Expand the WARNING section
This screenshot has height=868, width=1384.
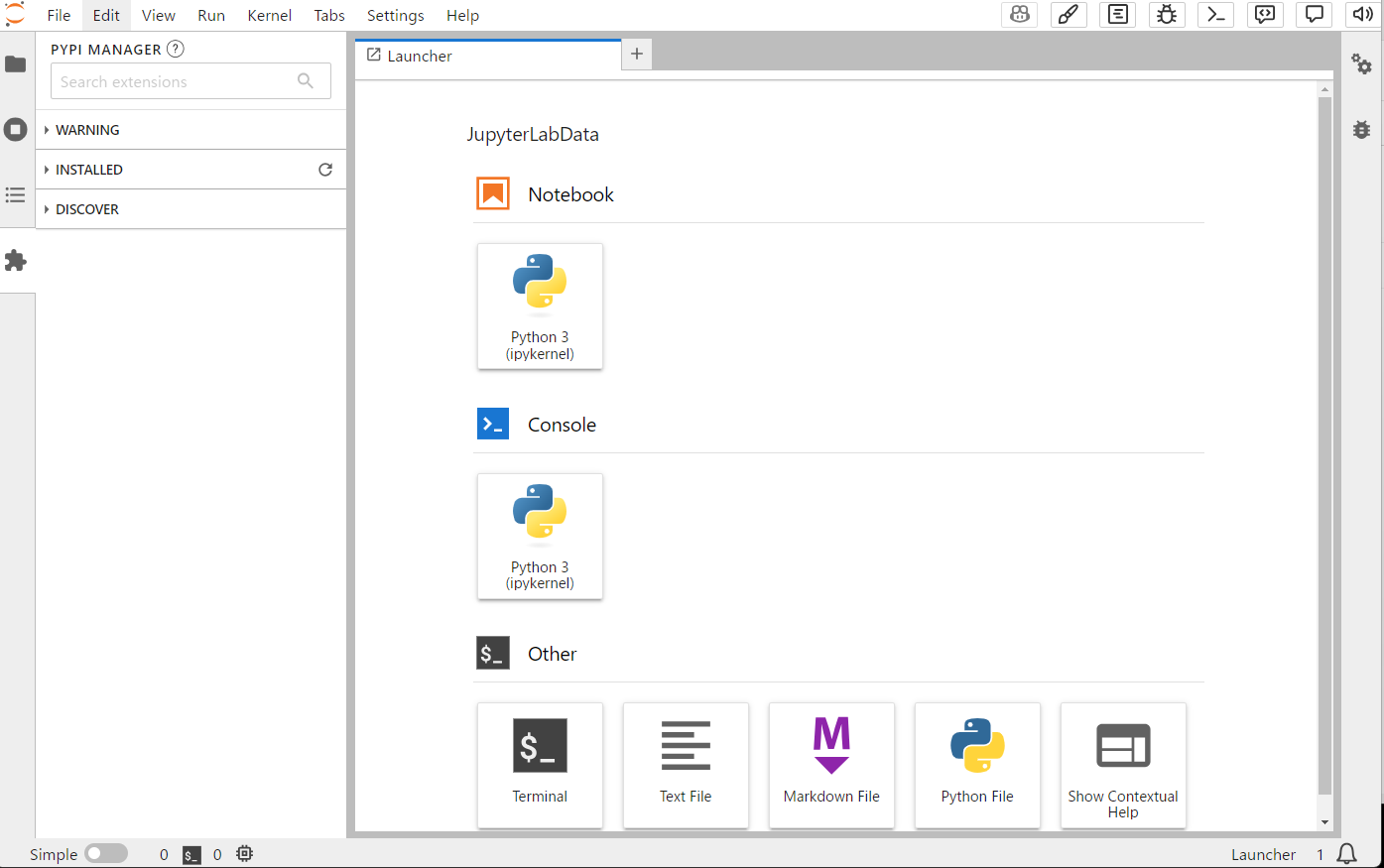tap(87, 130)
